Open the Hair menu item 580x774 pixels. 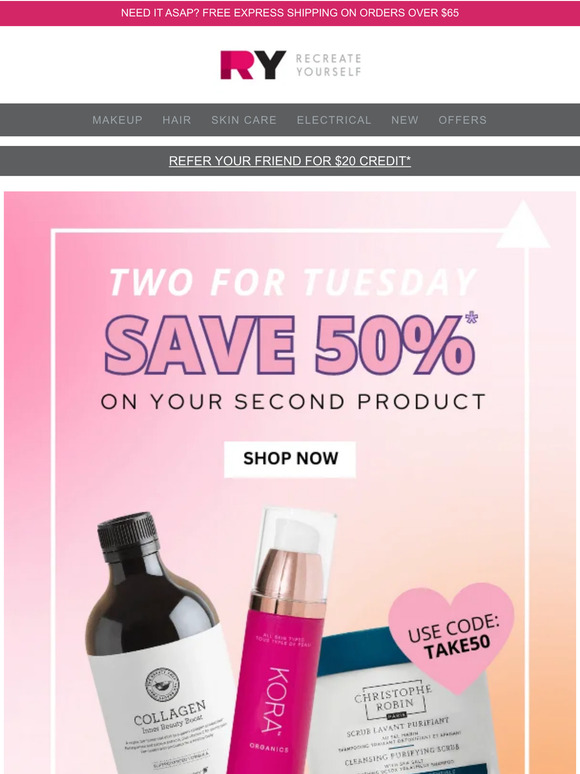click(177, 120)
